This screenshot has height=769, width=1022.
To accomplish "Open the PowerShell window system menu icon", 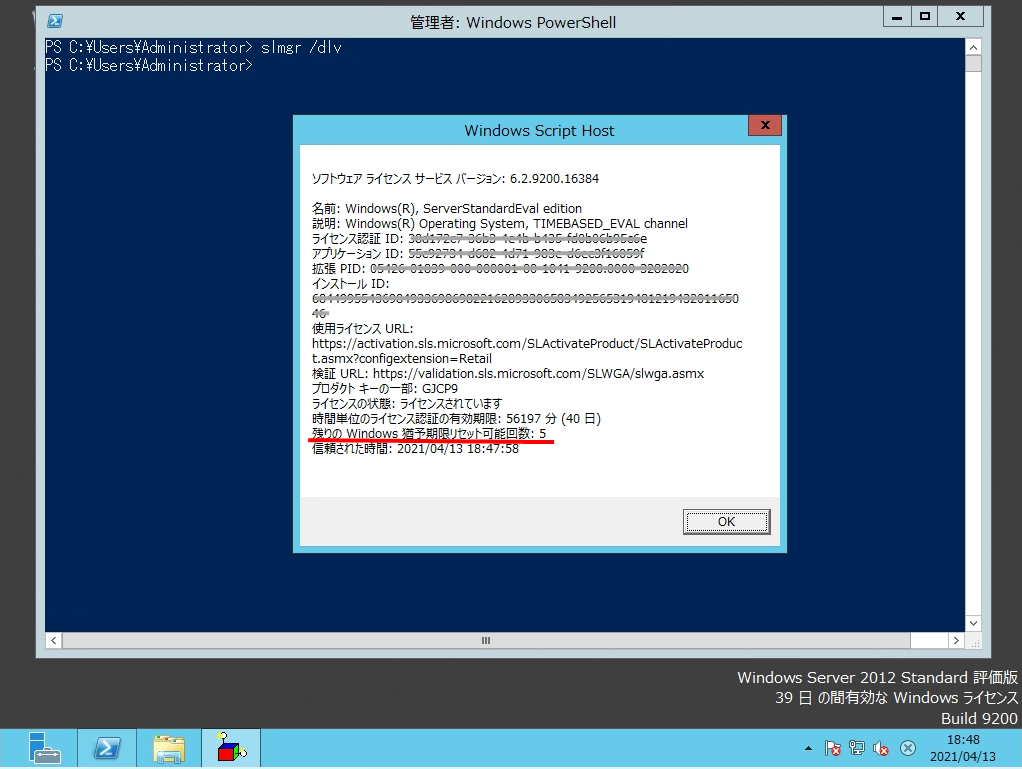I will (x=55, y=21).
